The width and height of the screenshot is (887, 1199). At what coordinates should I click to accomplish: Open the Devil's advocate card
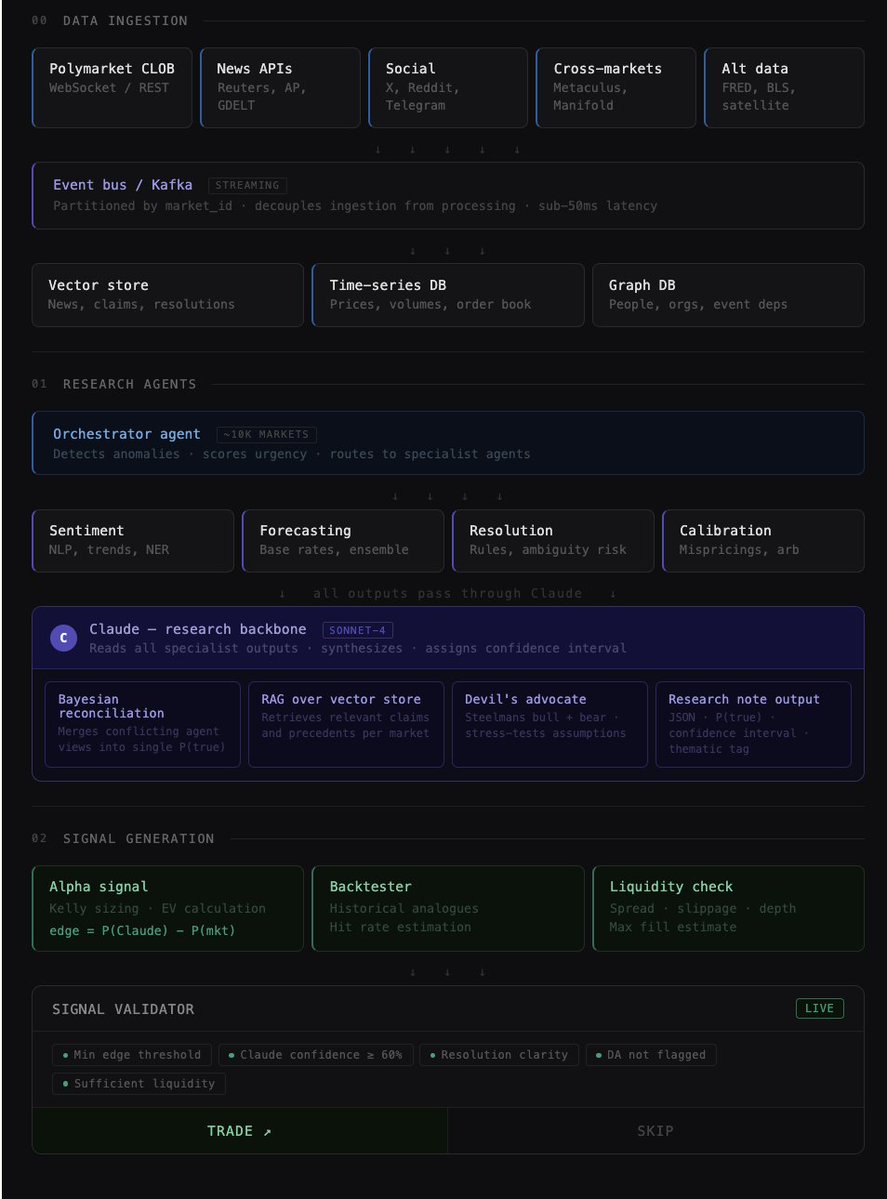pos(549,724)
